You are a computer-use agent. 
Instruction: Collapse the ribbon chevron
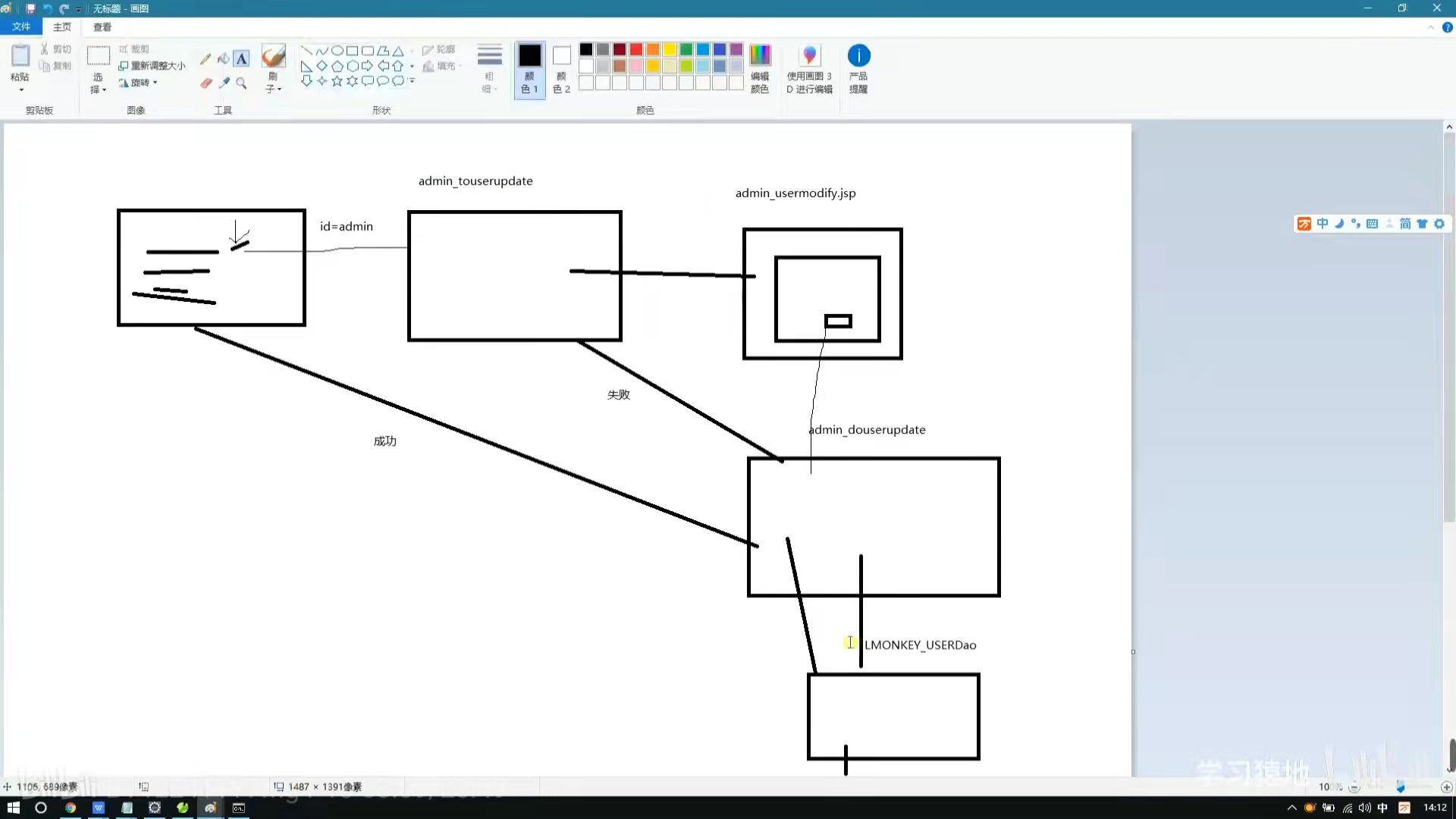[1431, 27]
